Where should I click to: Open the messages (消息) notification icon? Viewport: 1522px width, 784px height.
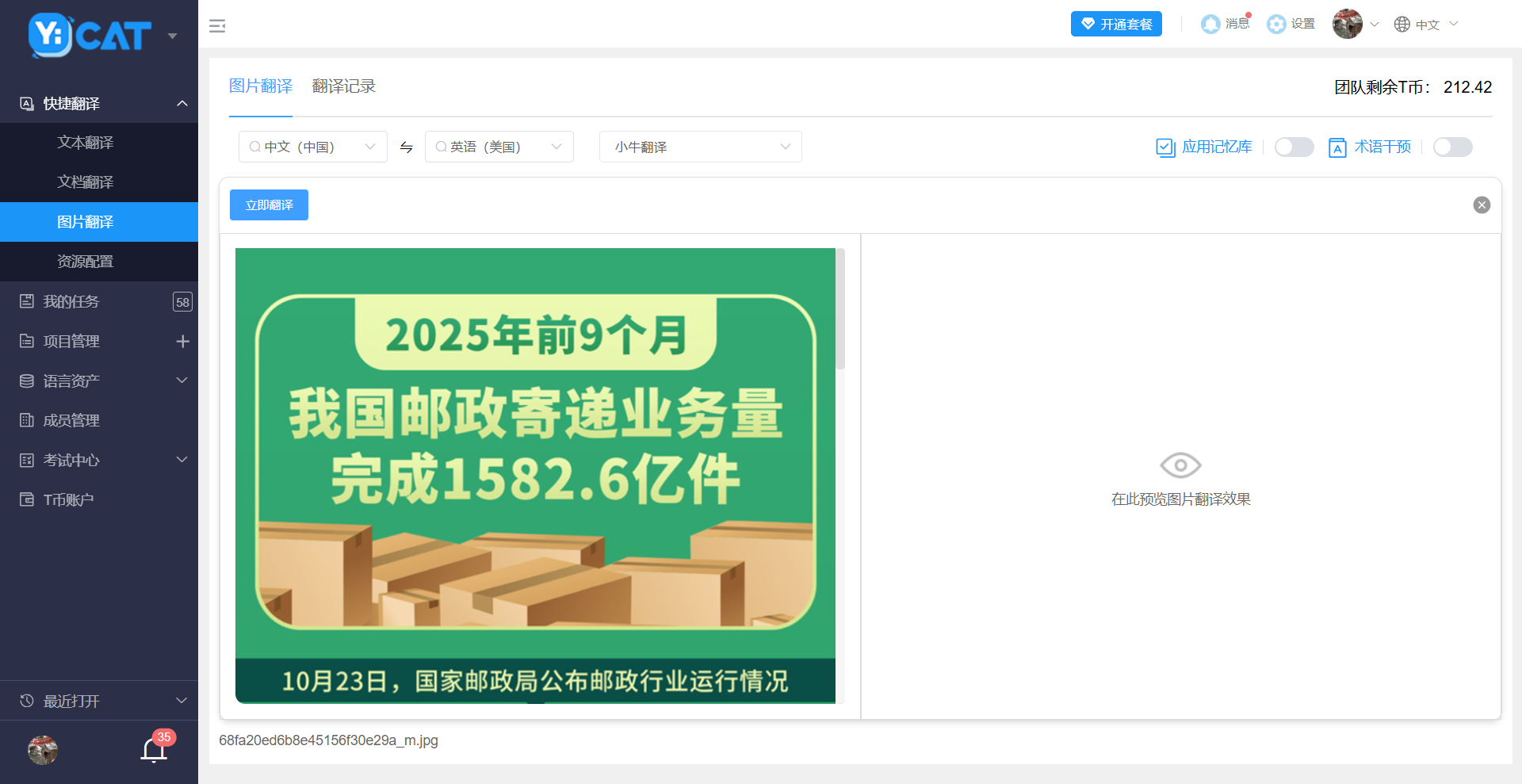[x=1210, y=25]
